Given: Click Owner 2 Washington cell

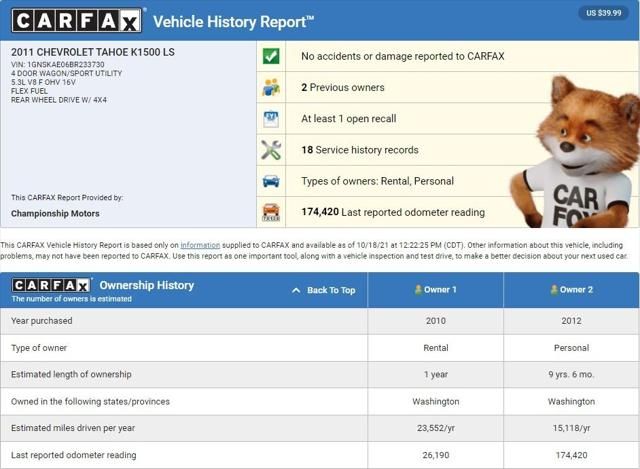Looking at the screenshot, I should (x=571, y=402).
